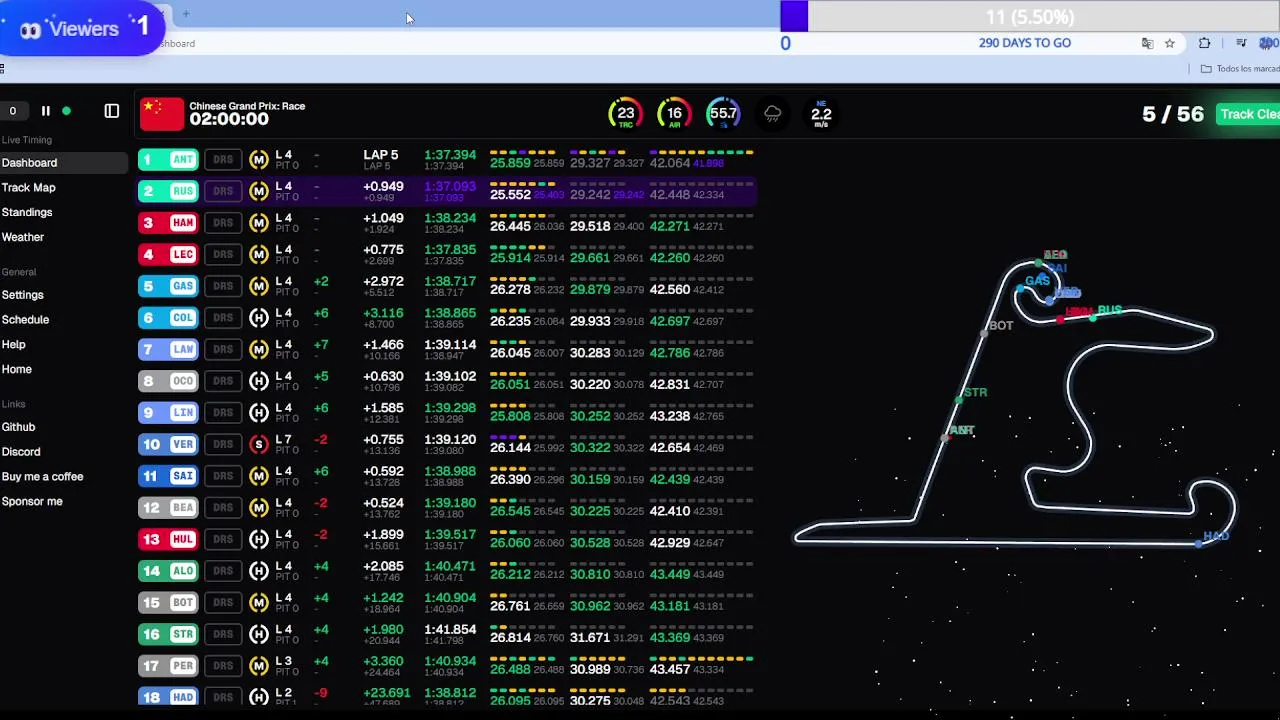Select driver GAS position badge

point(168,286)
